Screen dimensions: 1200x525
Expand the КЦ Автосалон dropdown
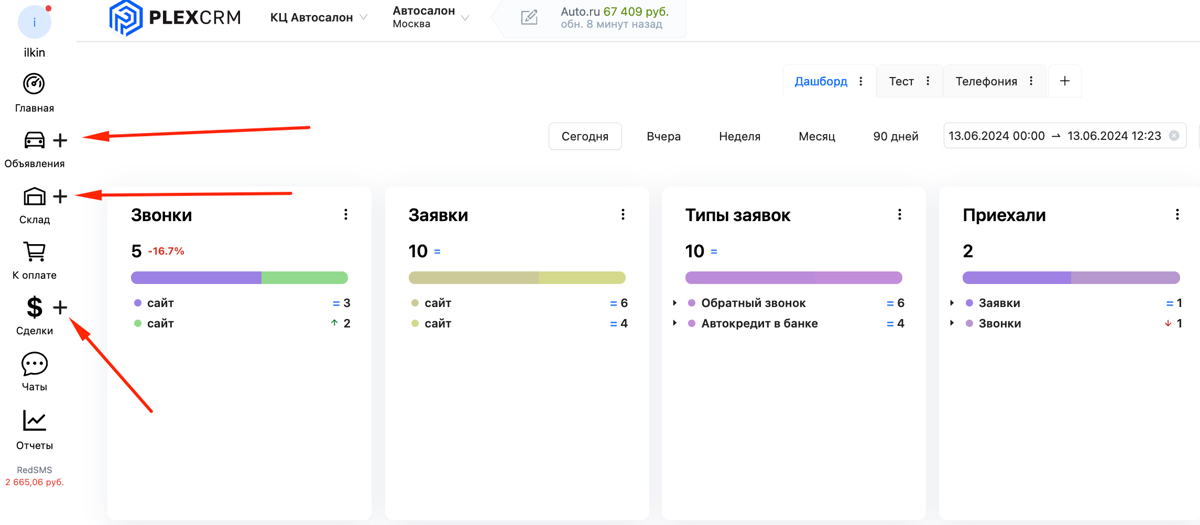[x=318, y=18]
